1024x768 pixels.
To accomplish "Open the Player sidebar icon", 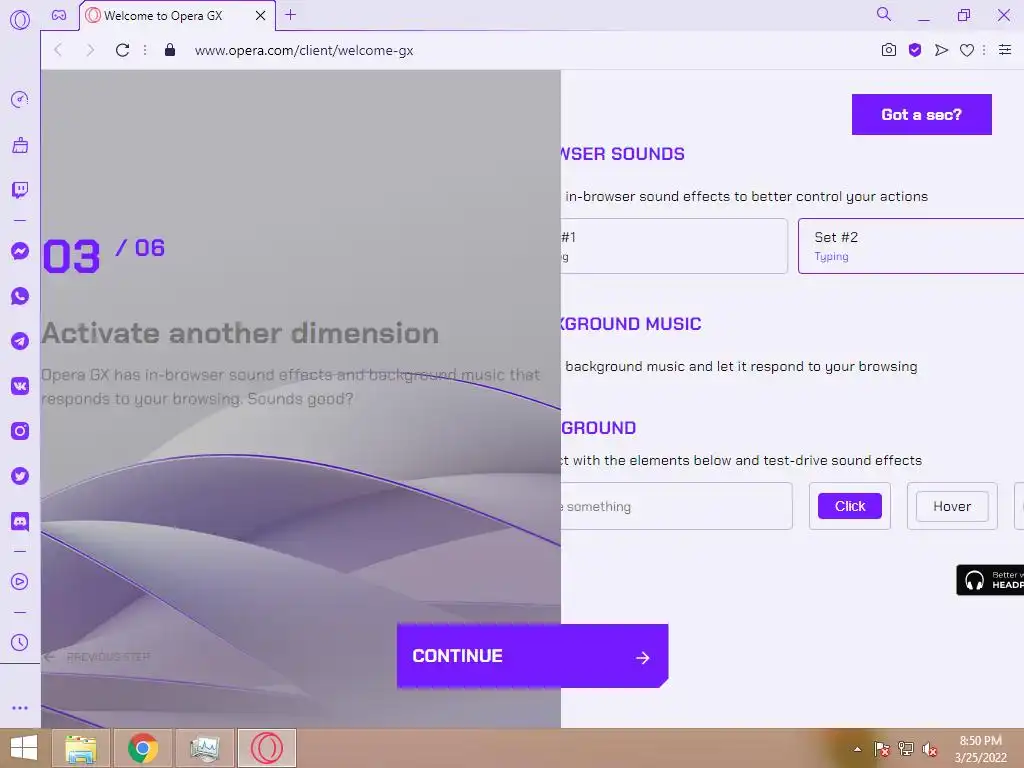I will coord(20,581).
